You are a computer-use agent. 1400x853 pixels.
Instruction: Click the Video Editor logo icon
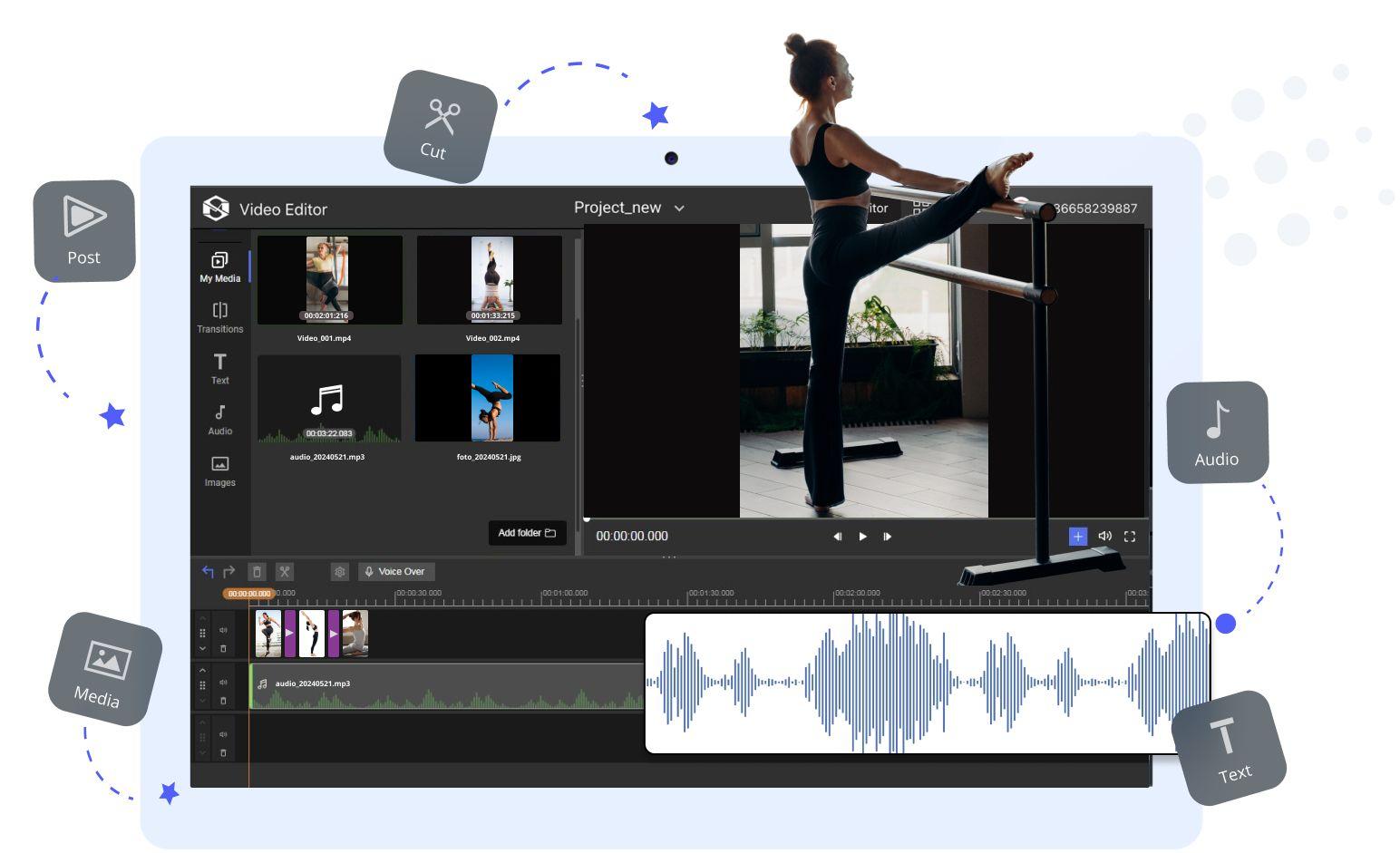216,208
